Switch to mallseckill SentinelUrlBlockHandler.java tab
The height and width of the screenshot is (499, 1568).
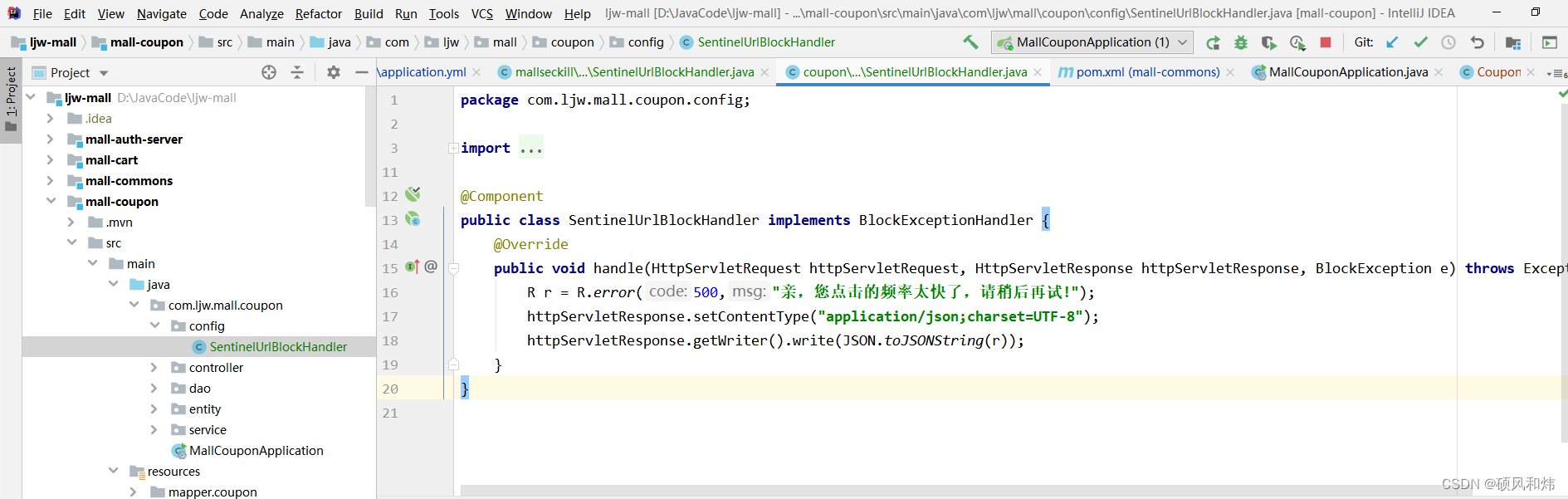pos(635,72)
